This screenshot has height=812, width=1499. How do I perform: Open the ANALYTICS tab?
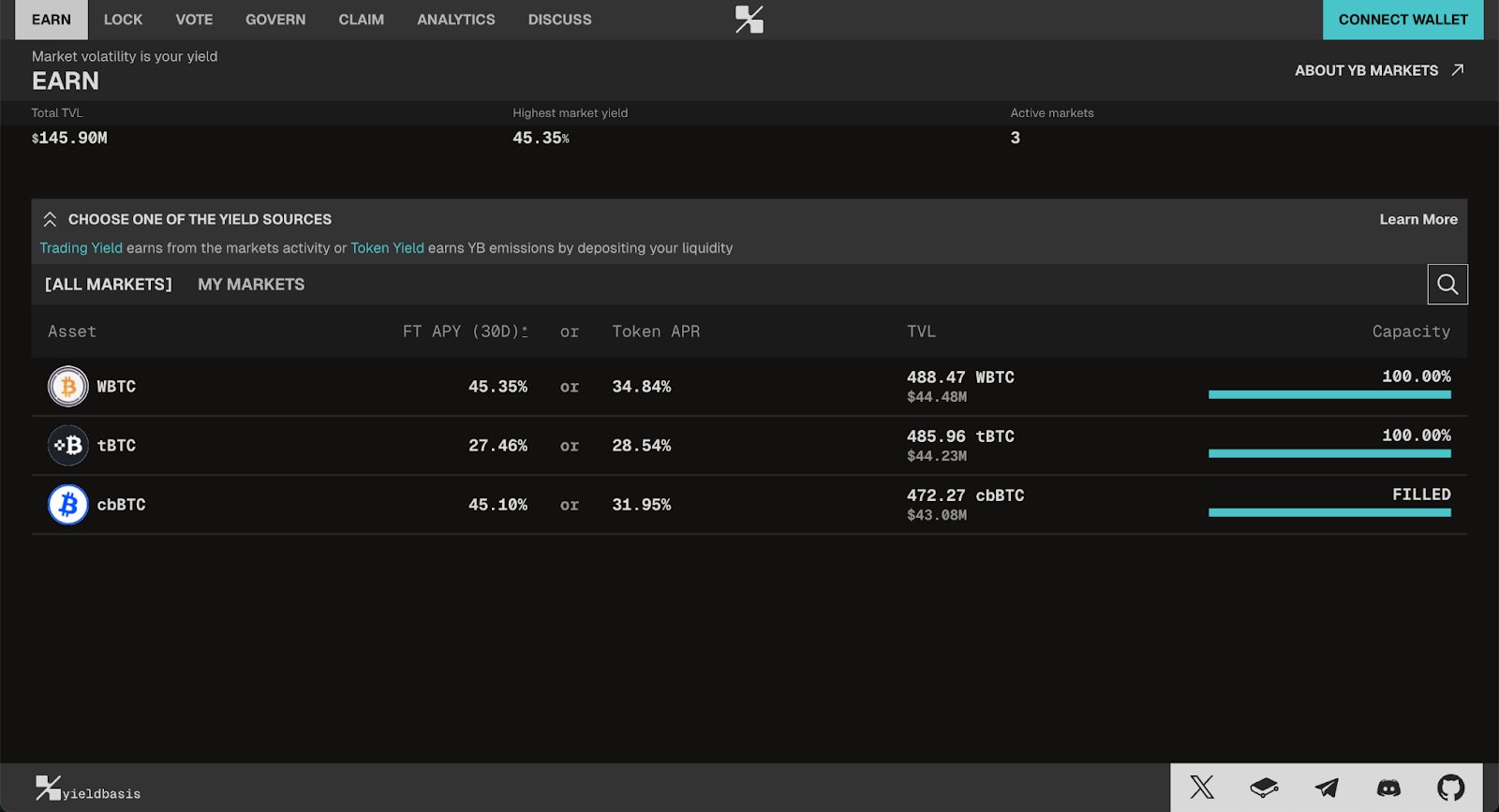456,20
